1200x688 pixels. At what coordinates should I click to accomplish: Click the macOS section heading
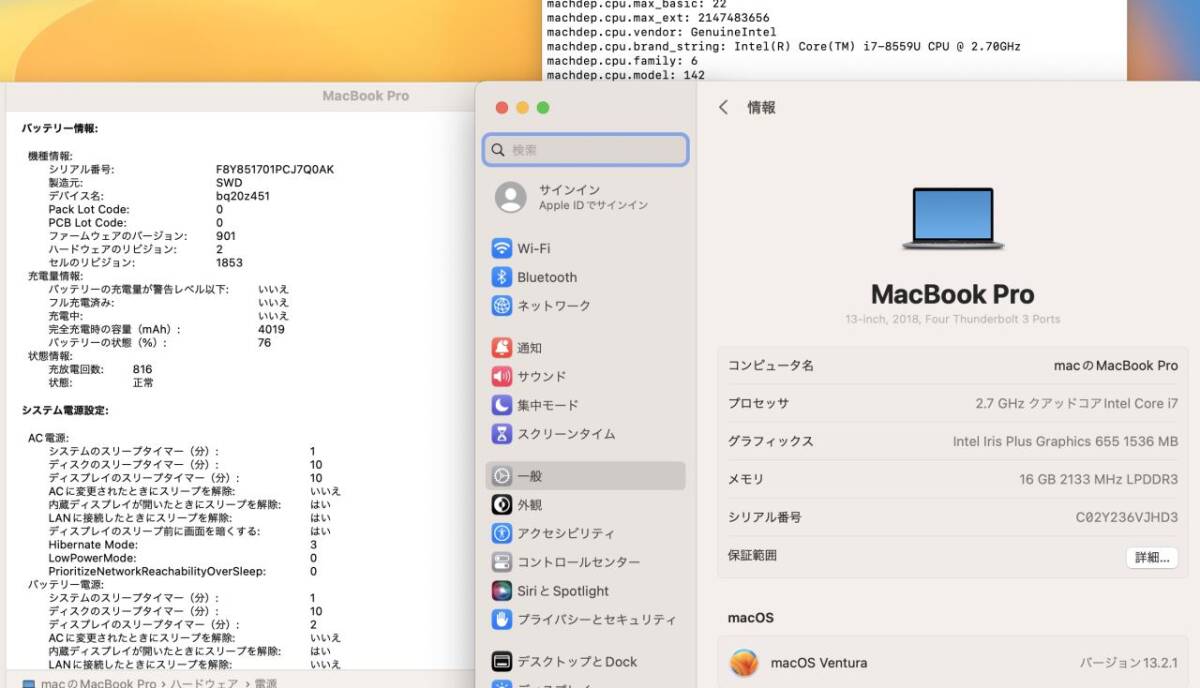[750, 618]
